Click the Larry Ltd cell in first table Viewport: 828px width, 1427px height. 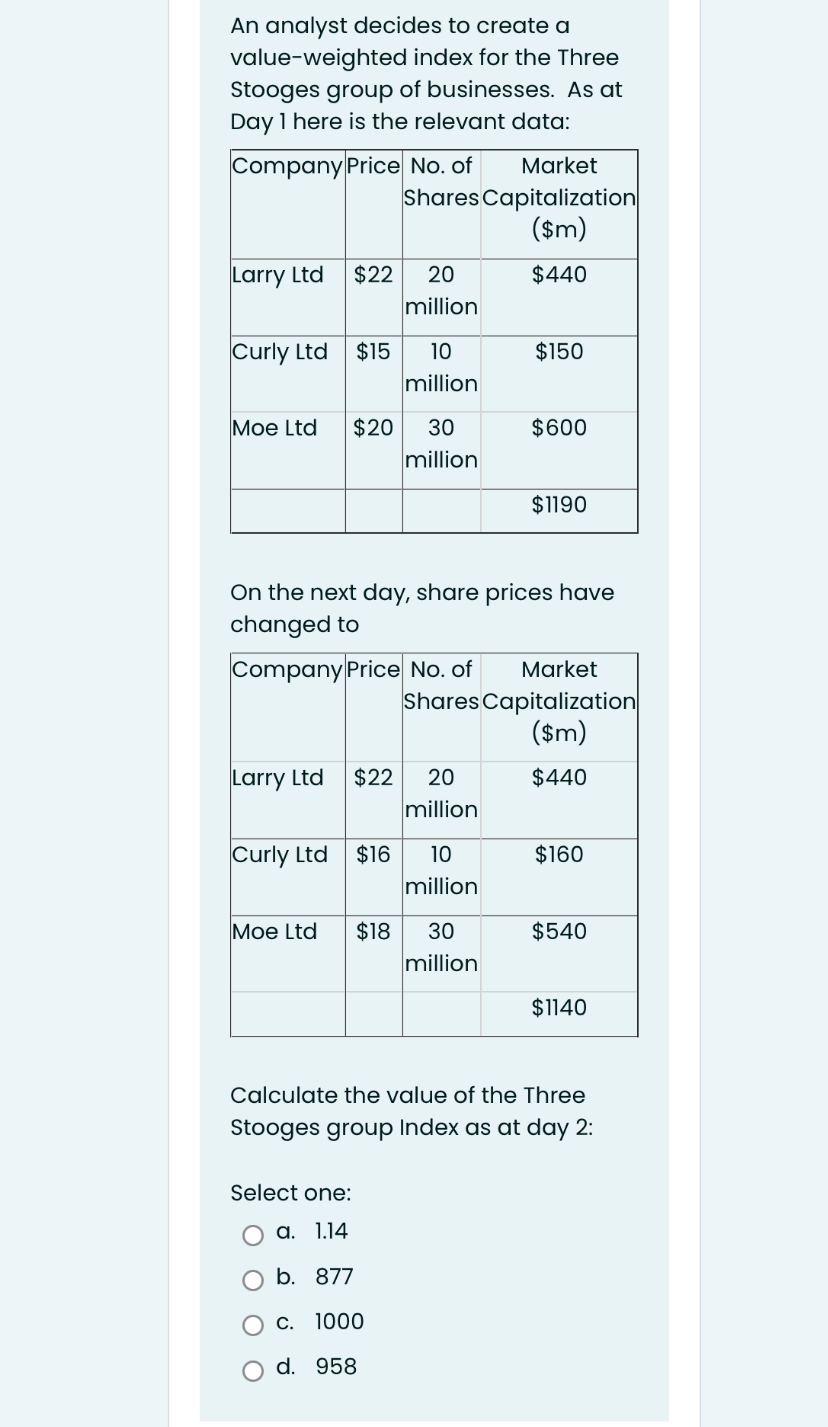click(277, 275)
